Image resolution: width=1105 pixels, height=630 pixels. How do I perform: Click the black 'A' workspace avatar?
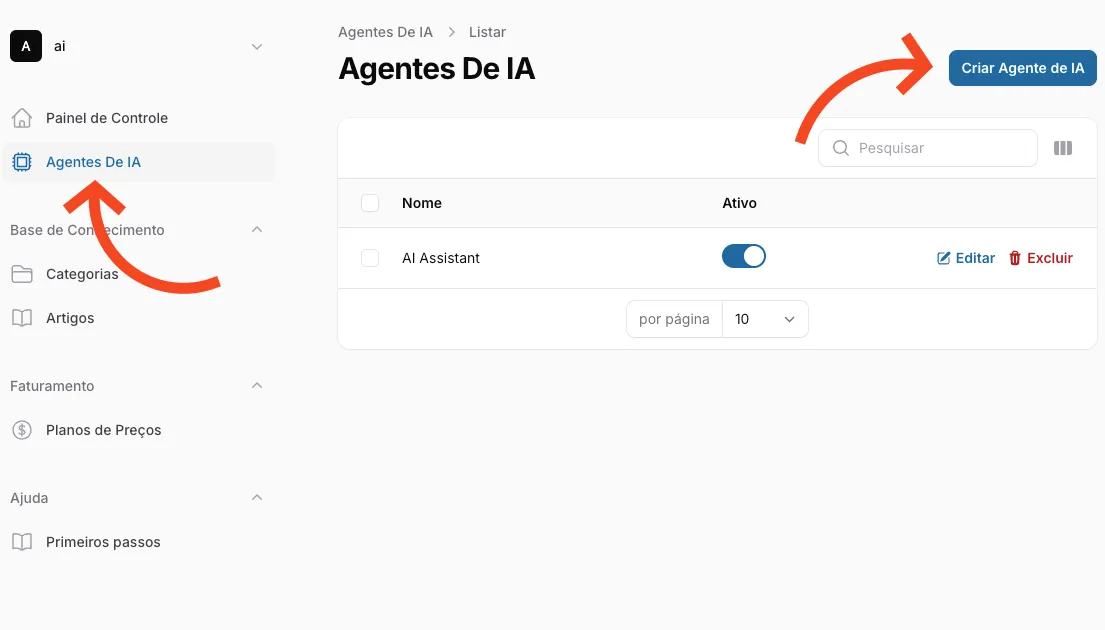(x=26, y=46)
